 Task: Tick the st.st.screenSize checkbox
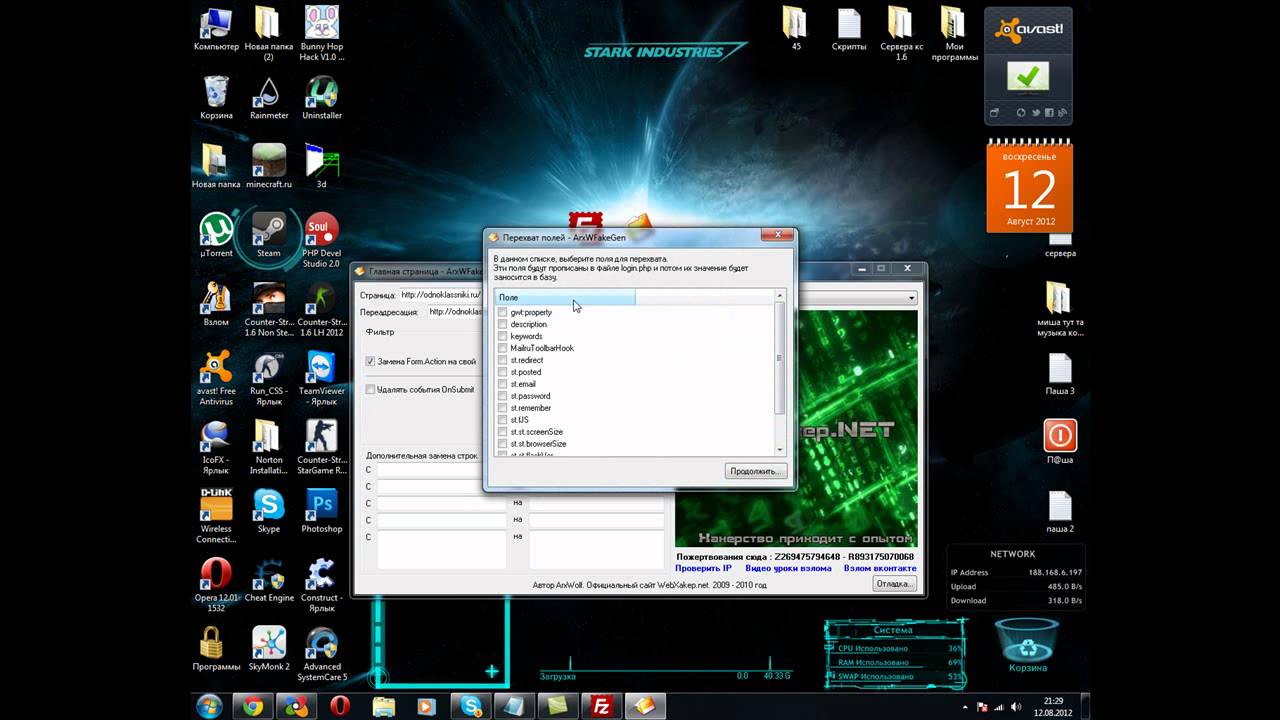coord(503,432)
